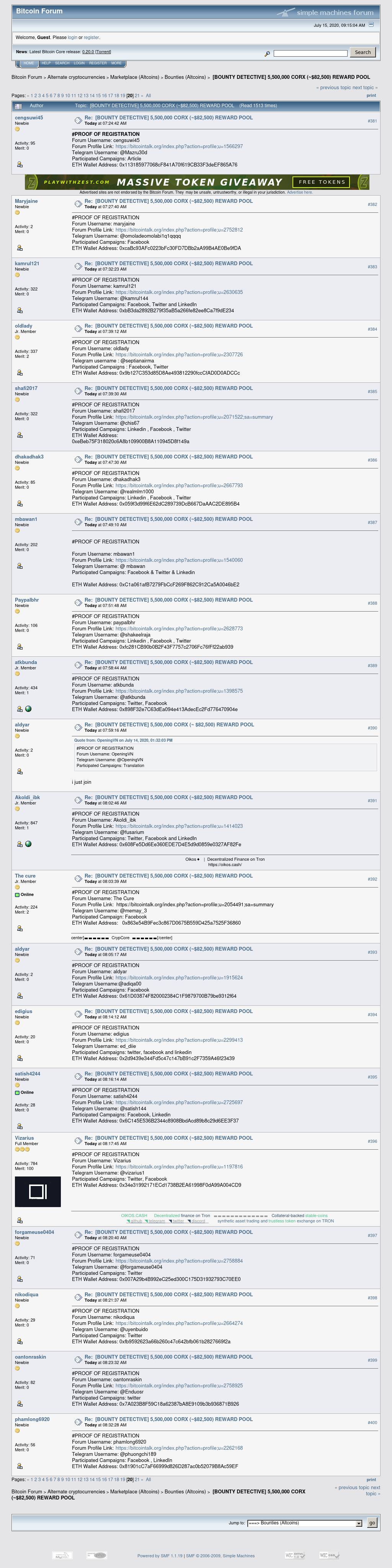Visit atkbunda's website via globe icon
Screen dimensions: 392x1568
pyautogui.click(x=28, y=709)
